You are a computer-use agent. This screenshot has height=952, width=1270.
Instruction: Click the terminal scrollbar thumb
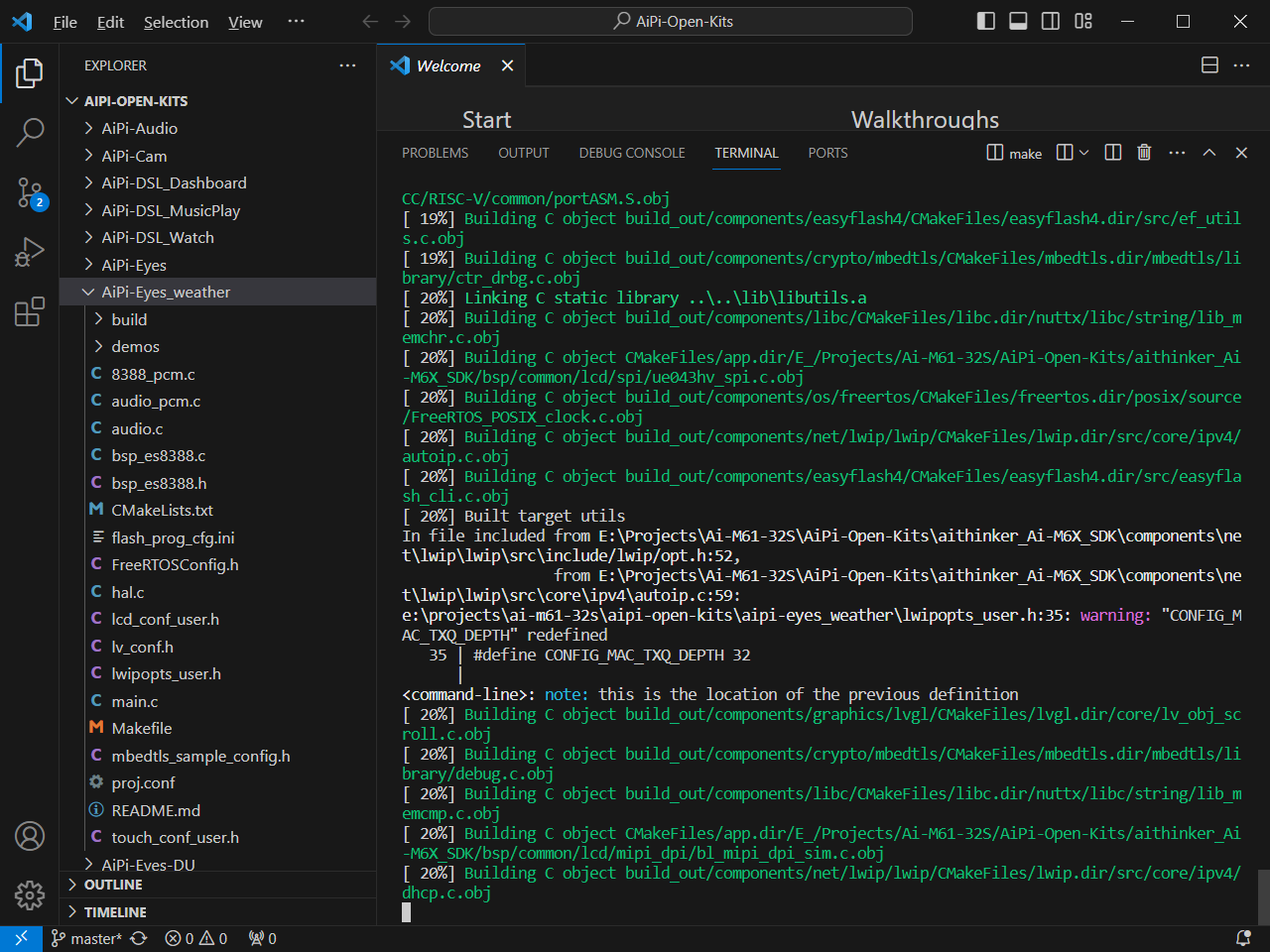pyautogui.click(x=1263, y=896)
